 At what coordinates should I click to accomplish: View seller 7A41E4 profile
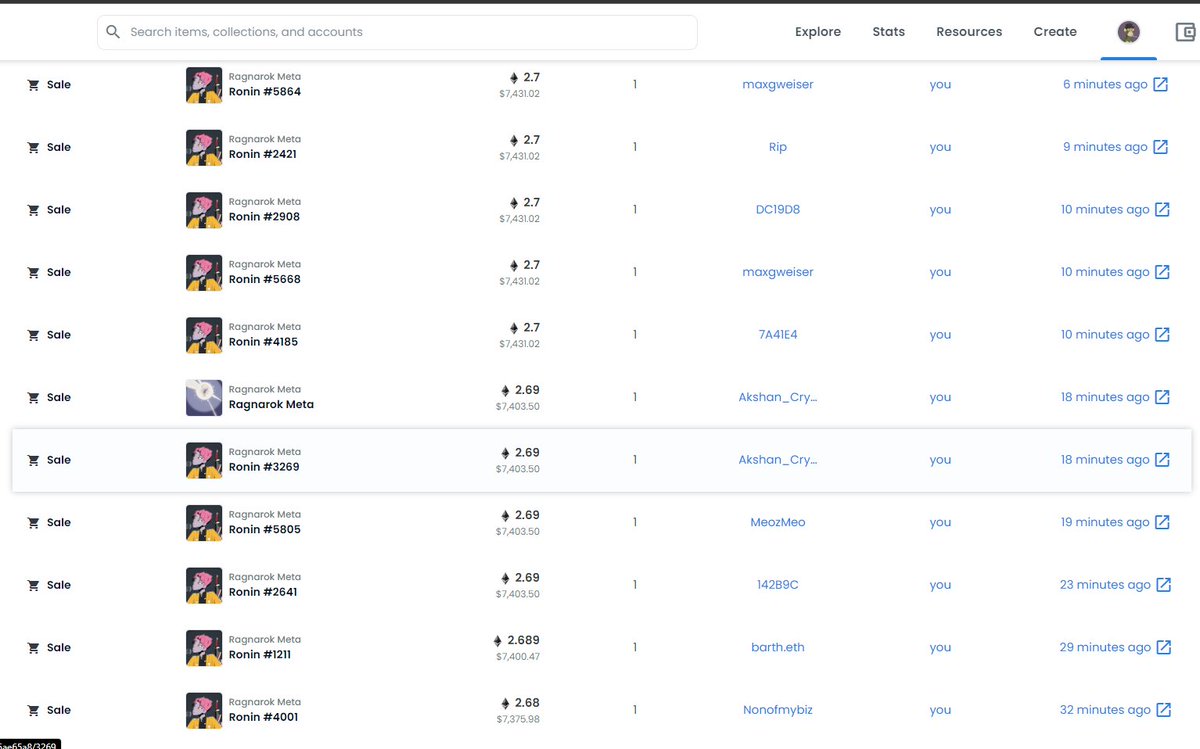tap(778, 335)
